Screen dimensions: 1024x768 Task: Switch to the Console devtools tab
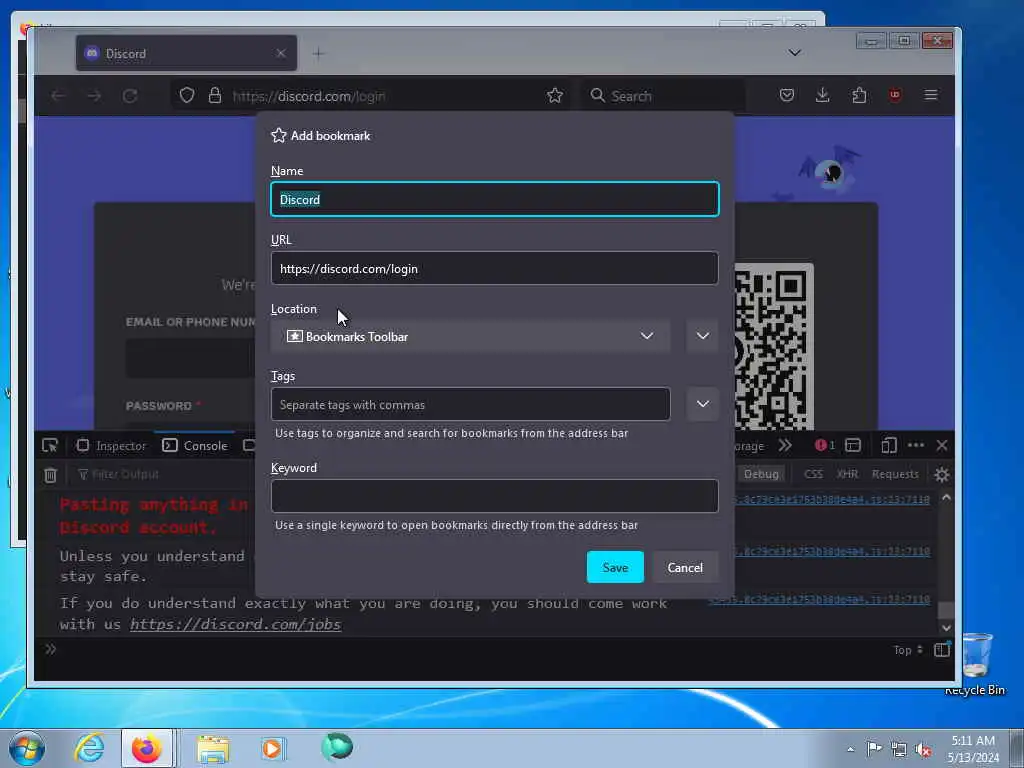click(x=195, y=445)
